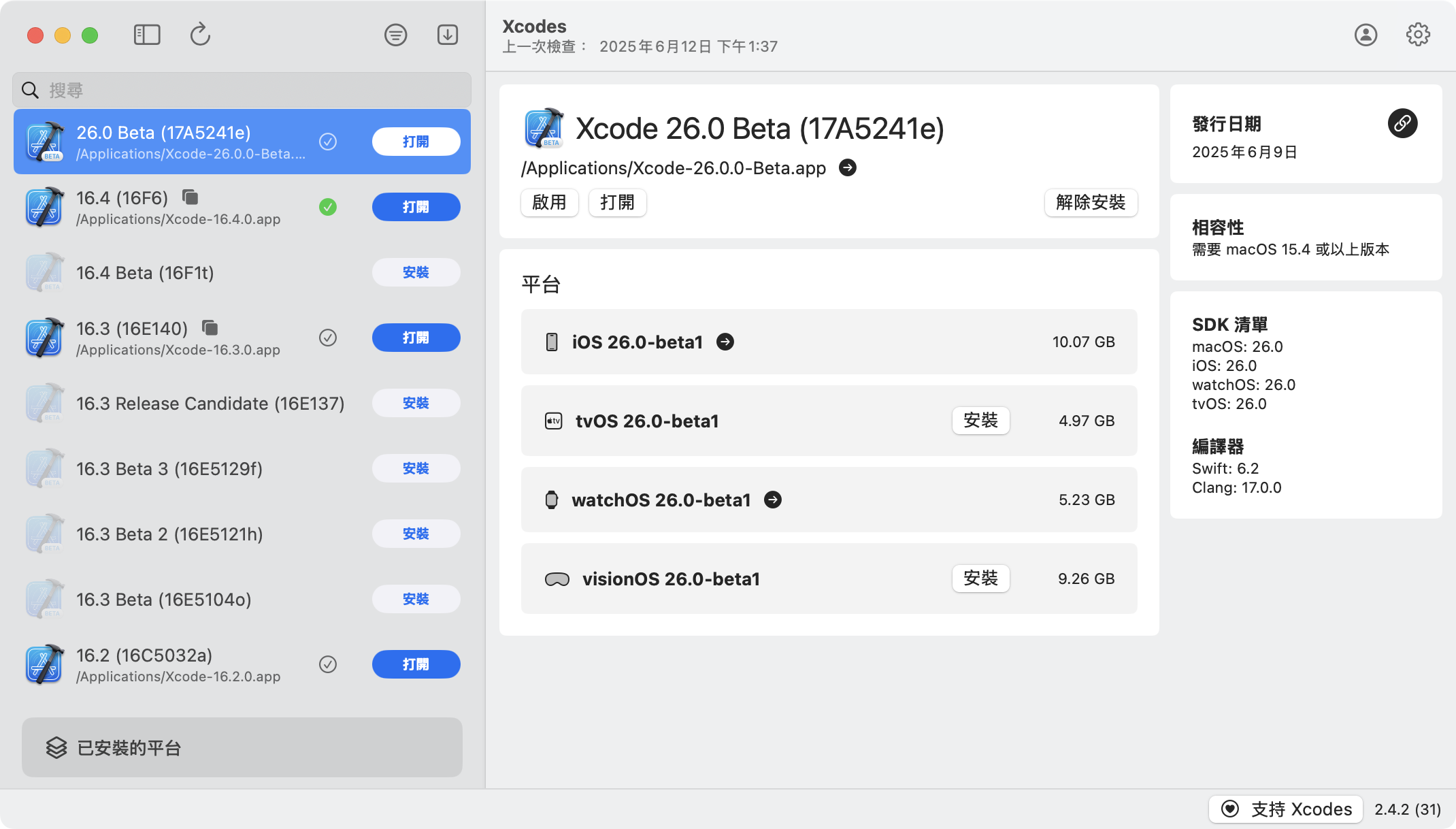This screenshot has height=829, width=1456.
Task: Install 16.4 Beta (16F1t)
Action: click(416, 272)
